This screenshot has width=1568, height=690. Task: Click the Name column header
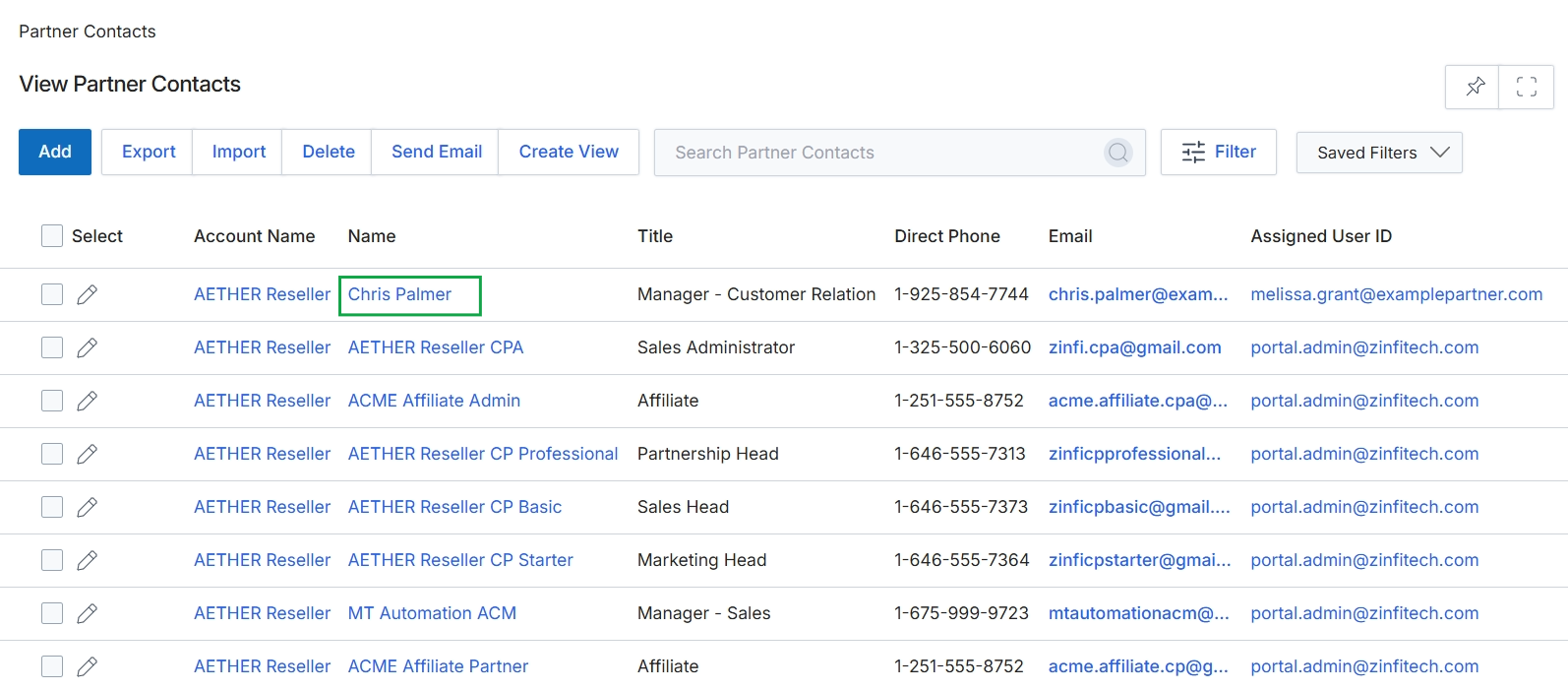point(372,236)
